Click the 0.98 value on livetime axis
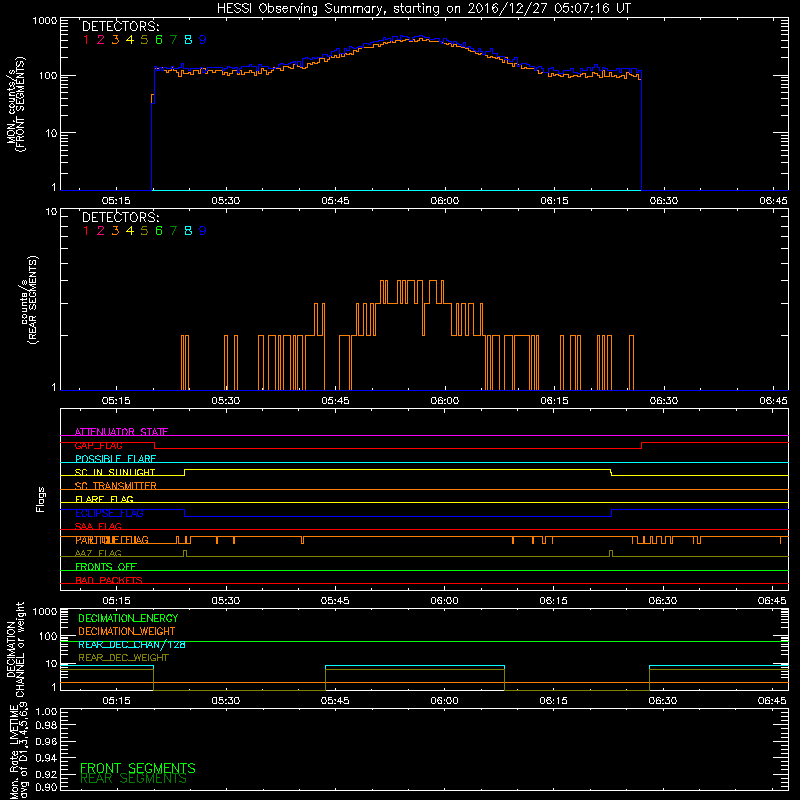 click(46, 726)
